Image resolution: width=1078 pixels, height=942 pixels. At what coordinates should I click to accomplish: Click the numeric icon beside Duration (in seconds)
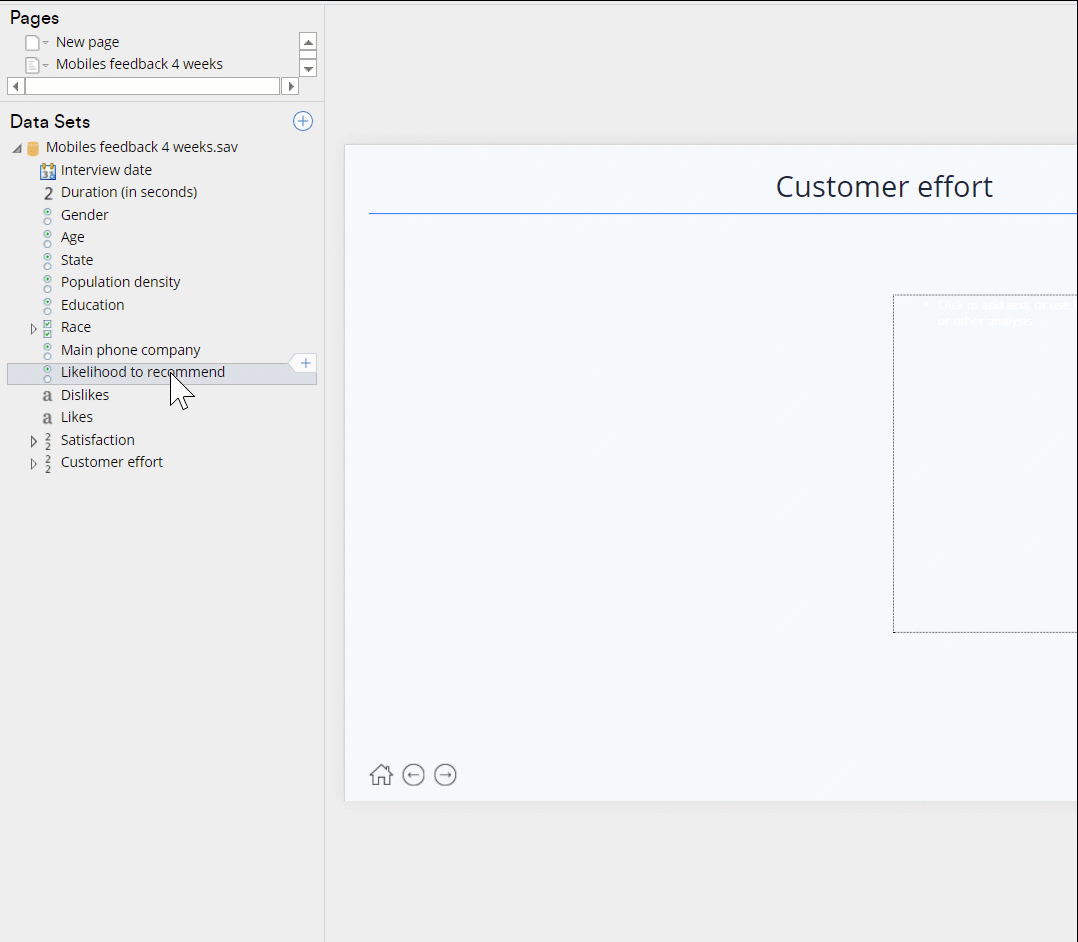click(x=46, y=192)
